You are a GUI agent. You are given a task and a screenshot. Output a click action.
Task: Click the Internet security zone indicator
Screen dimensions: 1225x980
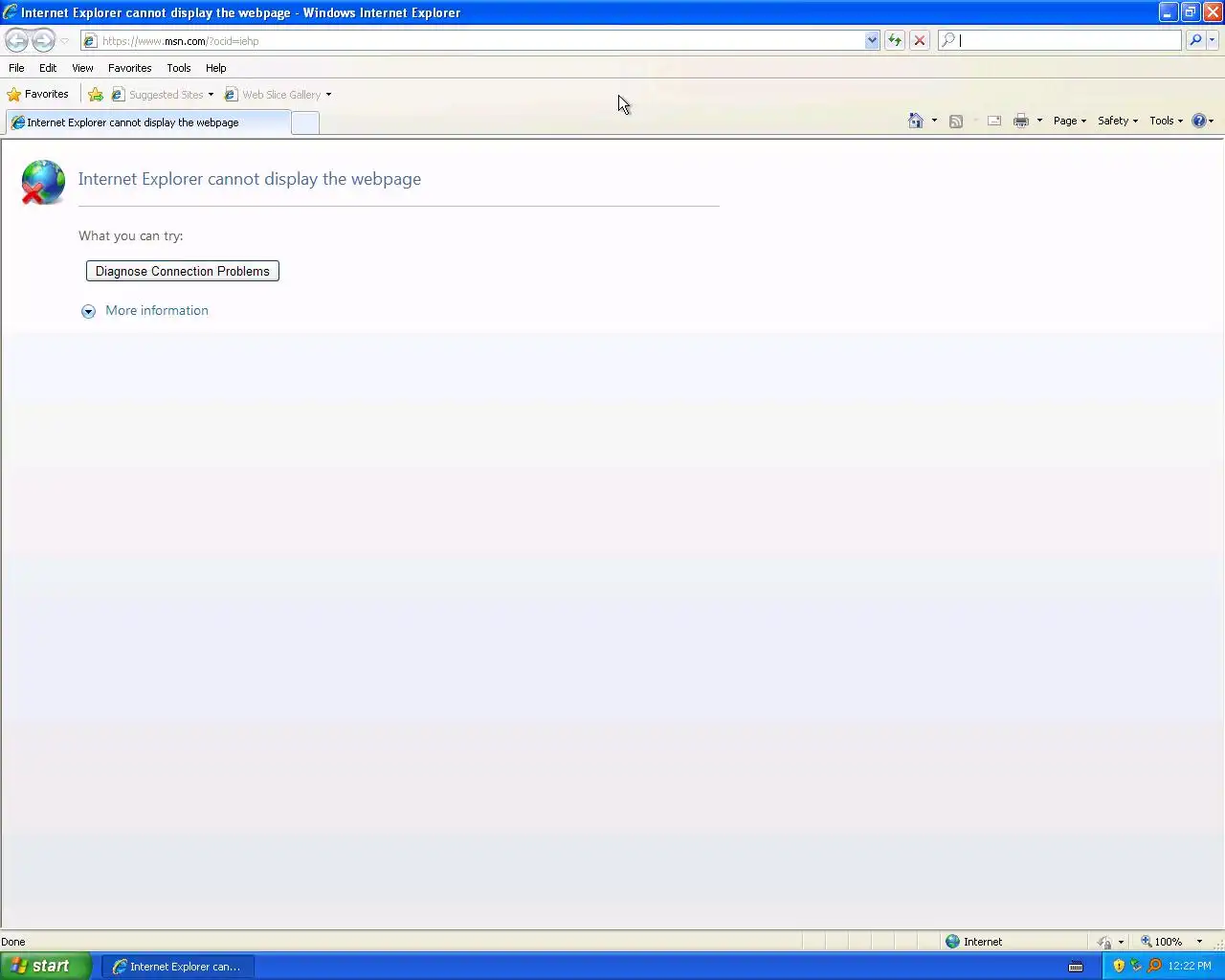pos(973,942)
